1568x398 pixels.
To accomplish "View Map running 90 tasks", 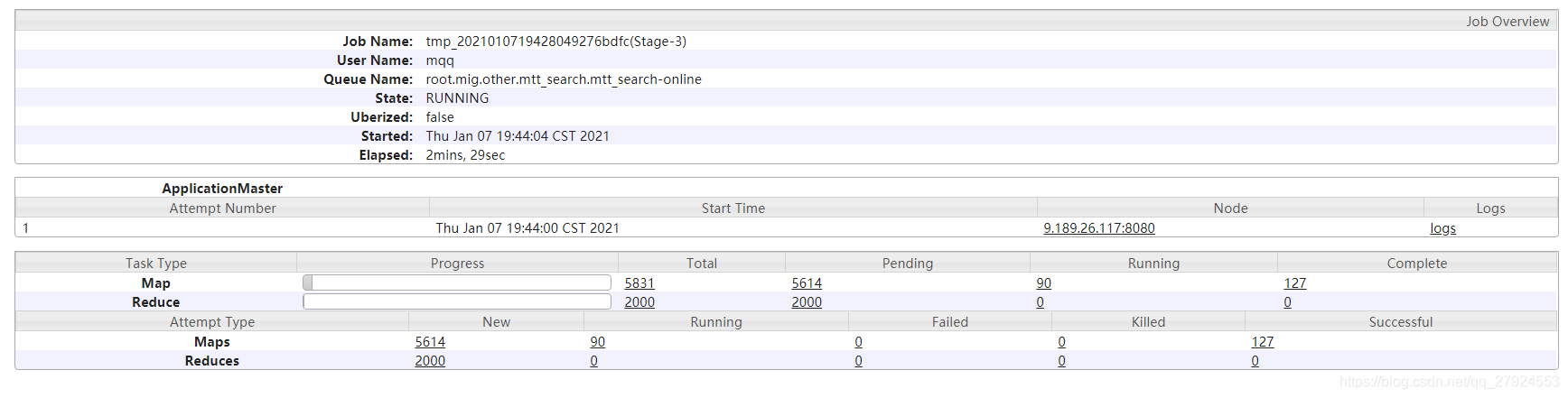I will 1044,283.
